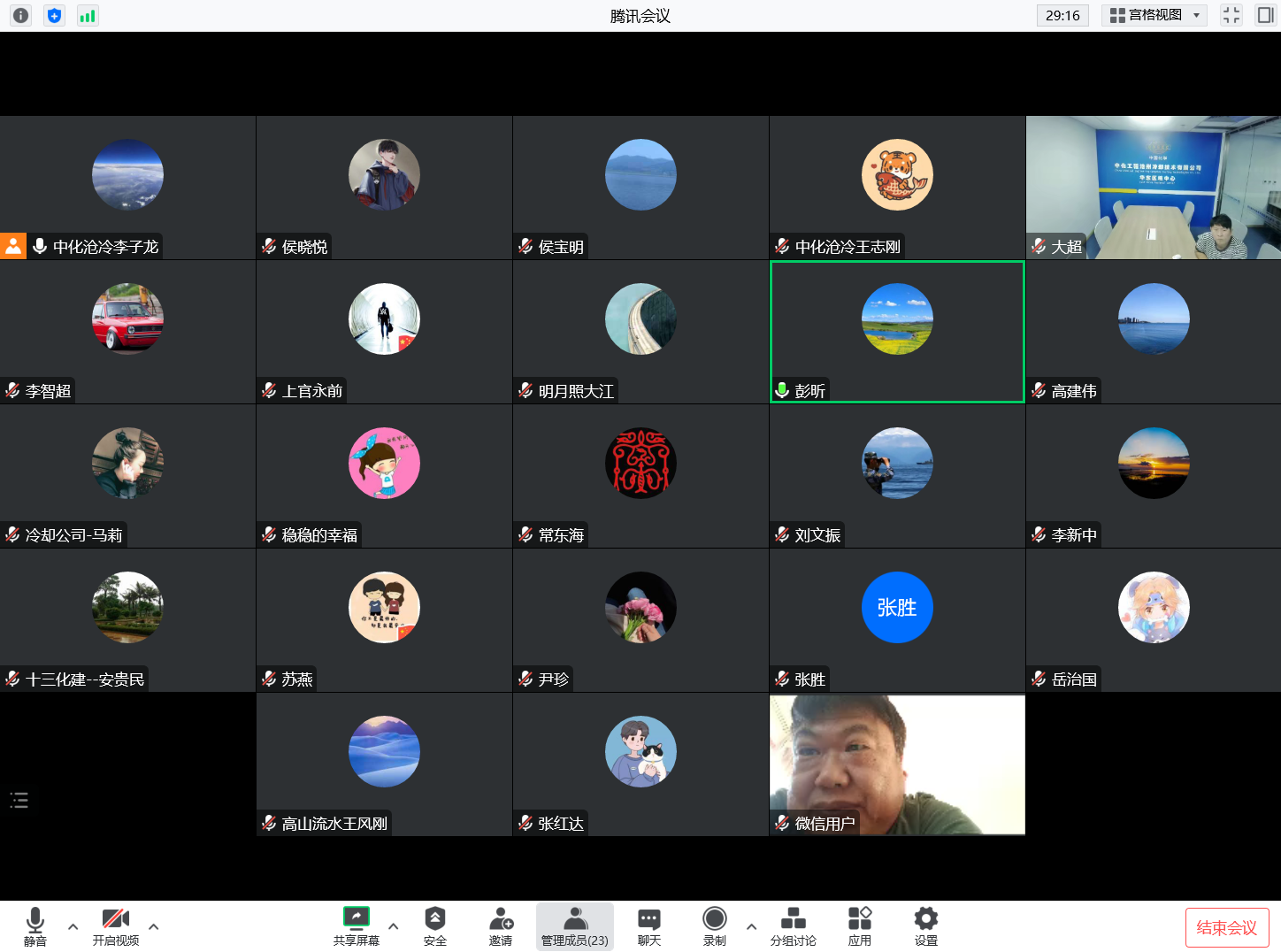Expand the audio options arrow beside 静音
The width and height of the screenshot is (1281, 952).
(x=73, y=926)
